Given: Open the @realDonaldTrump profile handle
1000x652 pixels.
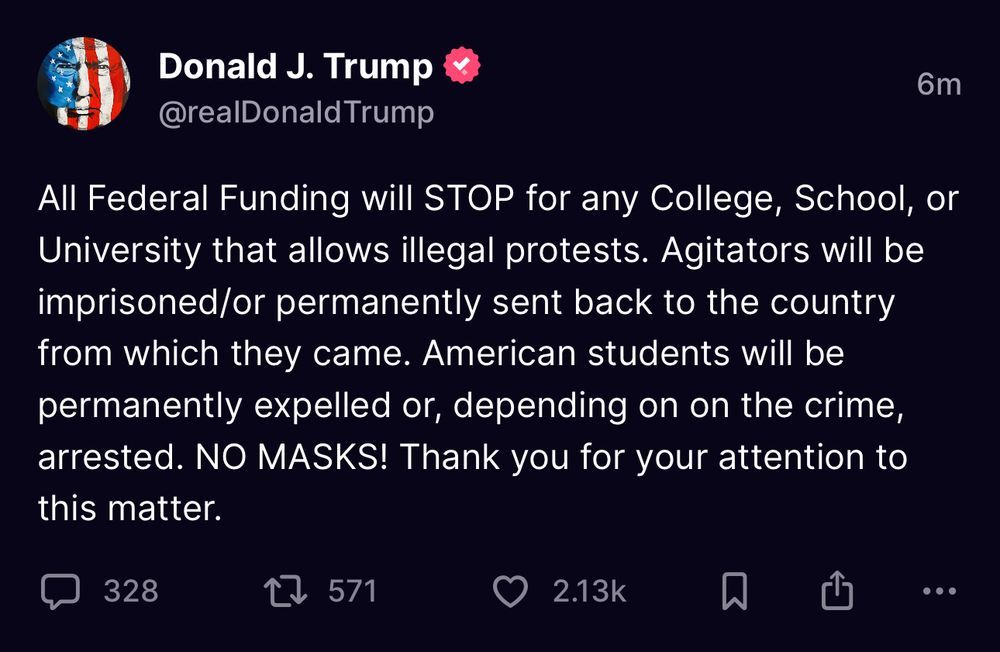Looking at the screenshot, I should pos(295,113).
